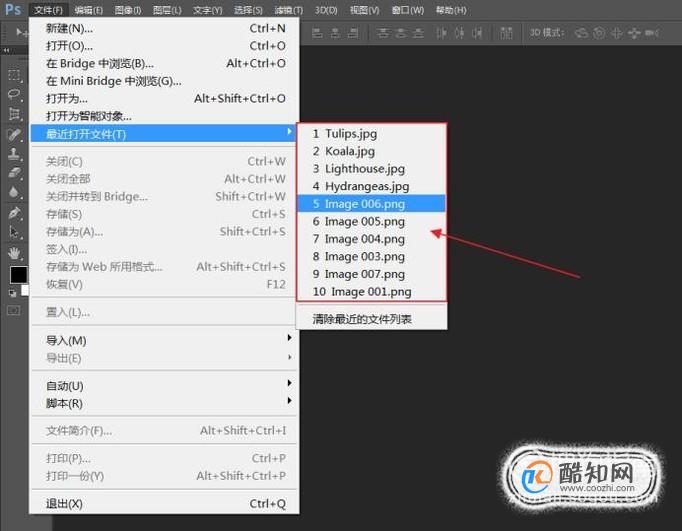The image size is (682, 531).
Task: Expand 最近打开文件(T) submenu arrow
Action: [289, 132]
